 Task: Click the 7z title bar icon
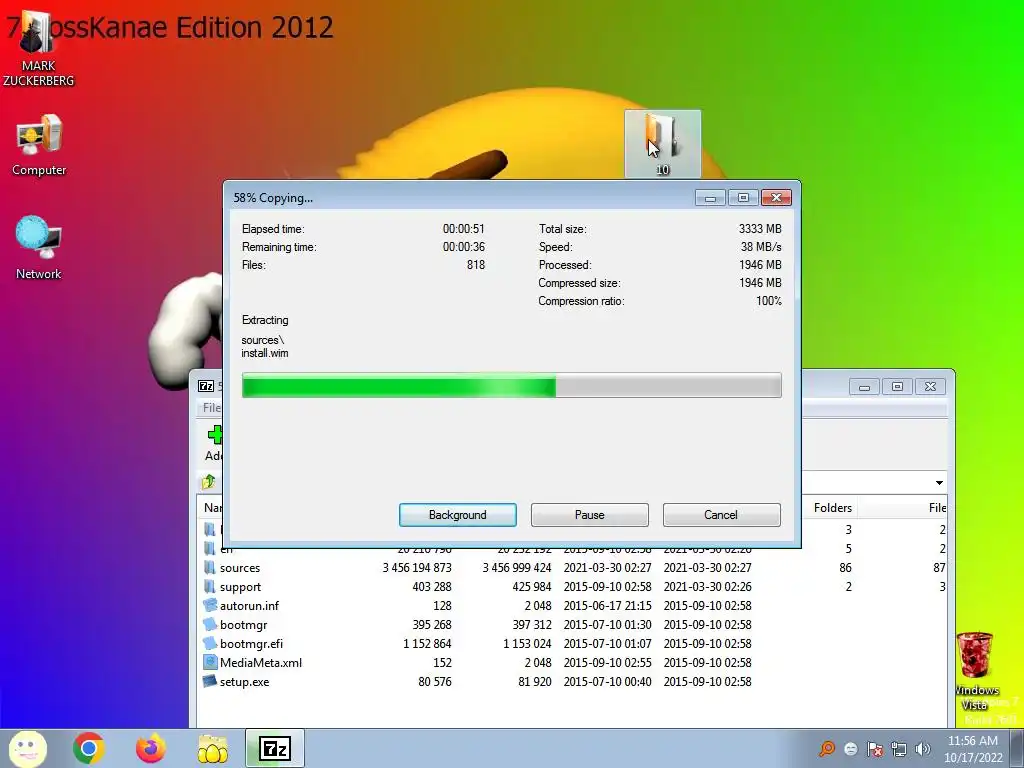coord(206,386)
